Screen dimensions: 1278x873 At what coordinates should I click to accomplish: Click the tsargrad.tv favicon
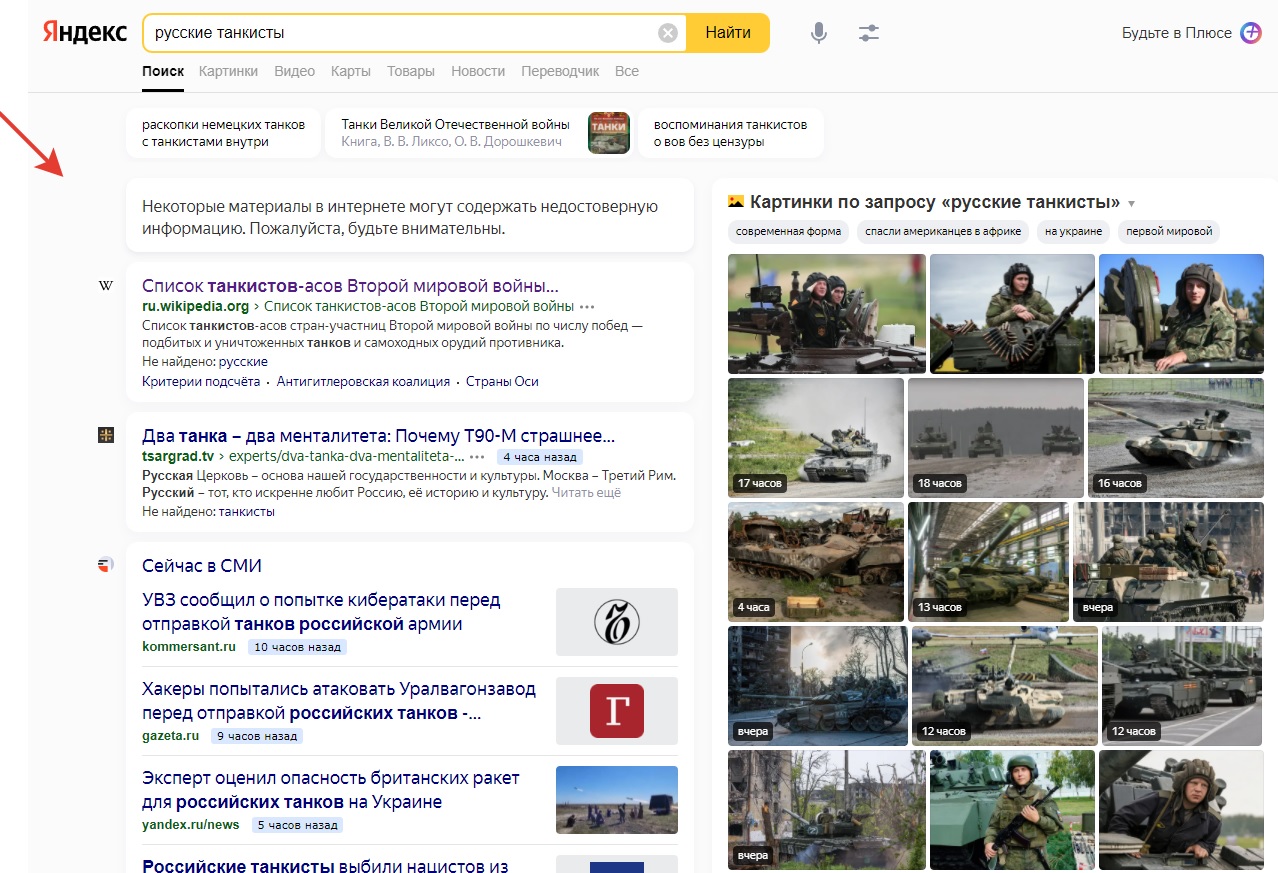[106, 435]
